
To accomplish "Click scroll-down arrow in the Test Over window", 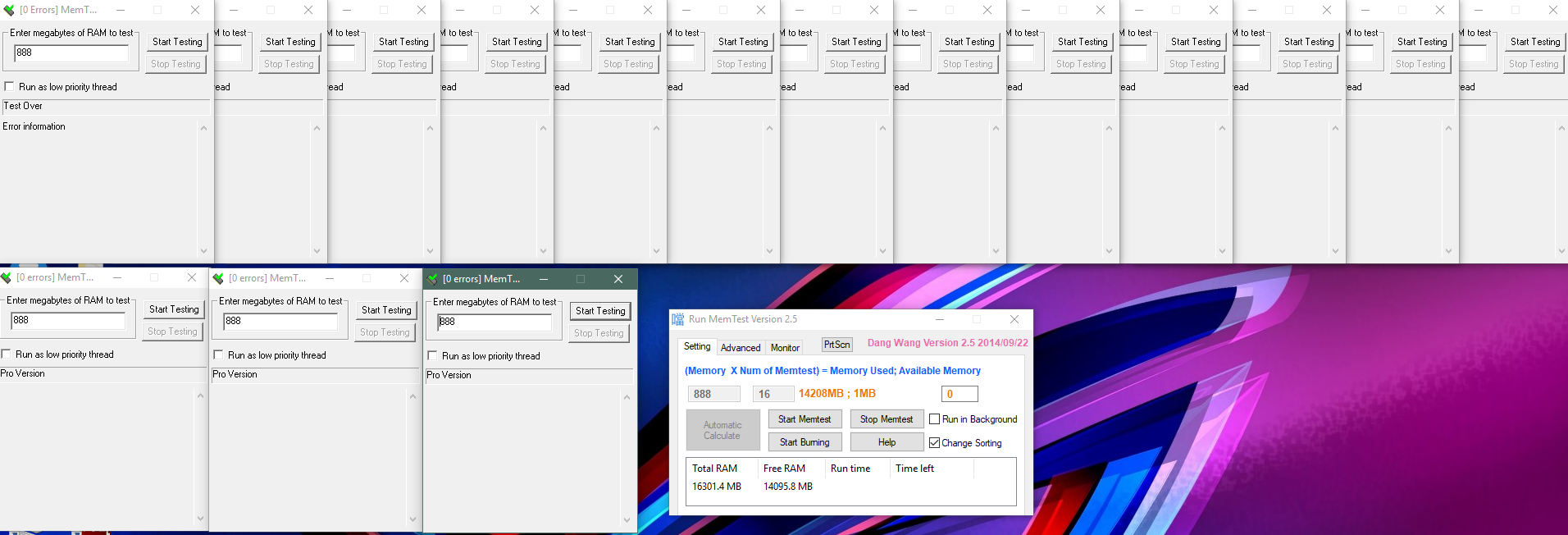I will click(x=203, y=251).
